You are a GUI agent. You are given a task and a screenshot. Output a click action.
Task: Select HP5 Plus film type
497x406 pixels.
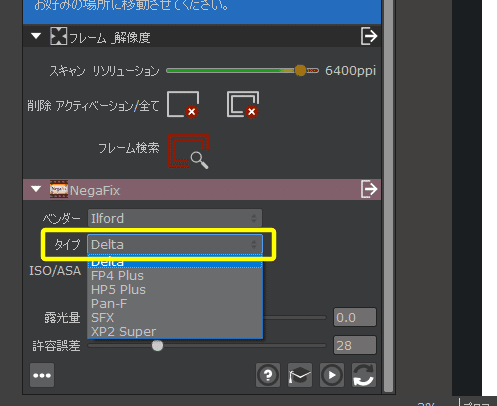coord(175,290)
